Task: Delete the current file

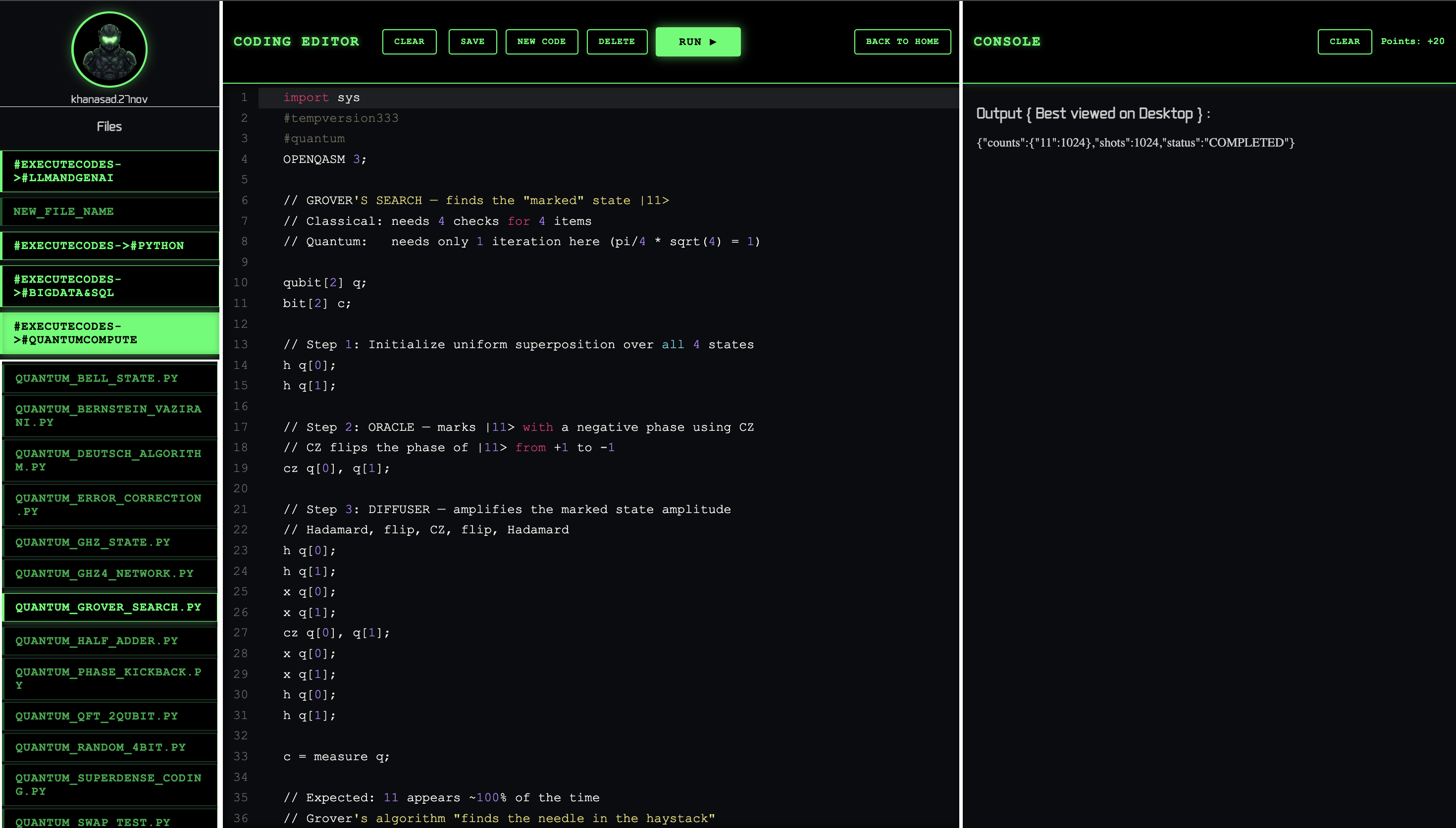Action: click(617, 42)
